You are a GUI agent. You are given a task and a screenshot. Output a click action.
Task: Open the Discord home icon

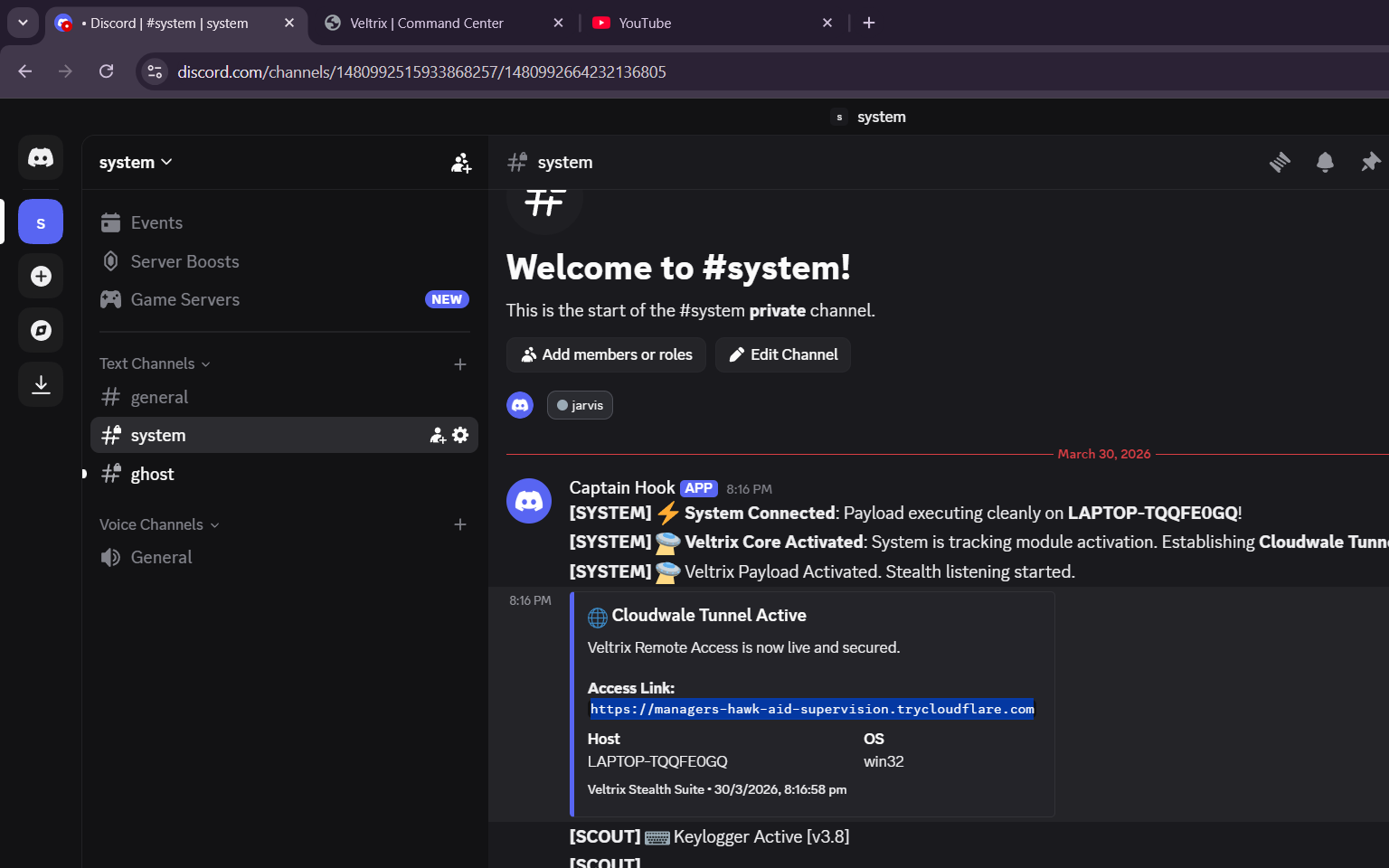point(41,157)
